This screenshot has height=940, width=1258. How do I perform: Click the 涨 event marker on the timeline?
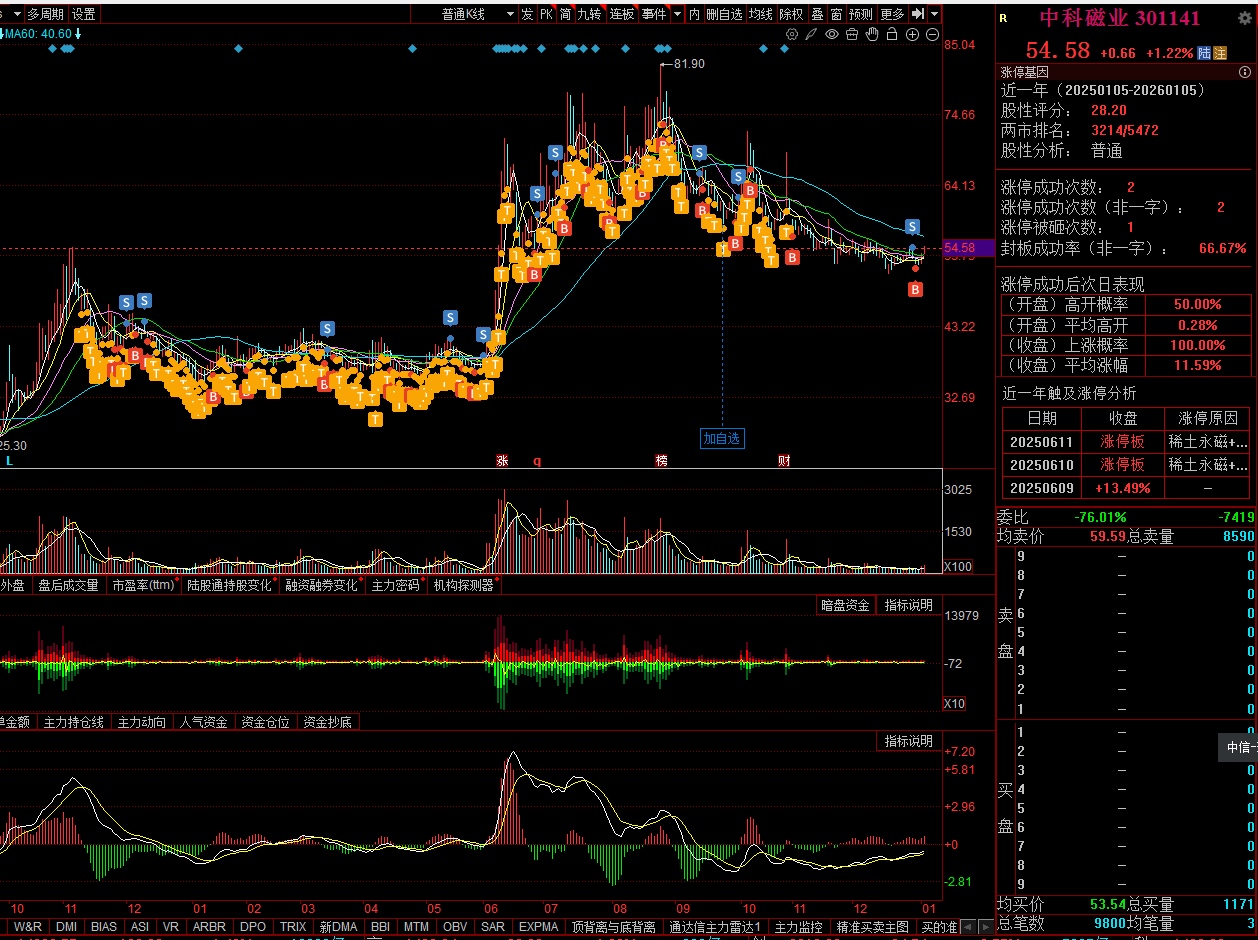pyautogui.click(x=502, y=461)
